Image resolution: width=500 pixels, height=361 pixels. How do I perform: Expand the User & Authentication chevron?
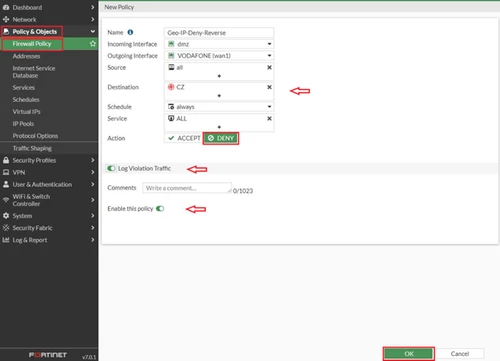click(x=92, y=184)
